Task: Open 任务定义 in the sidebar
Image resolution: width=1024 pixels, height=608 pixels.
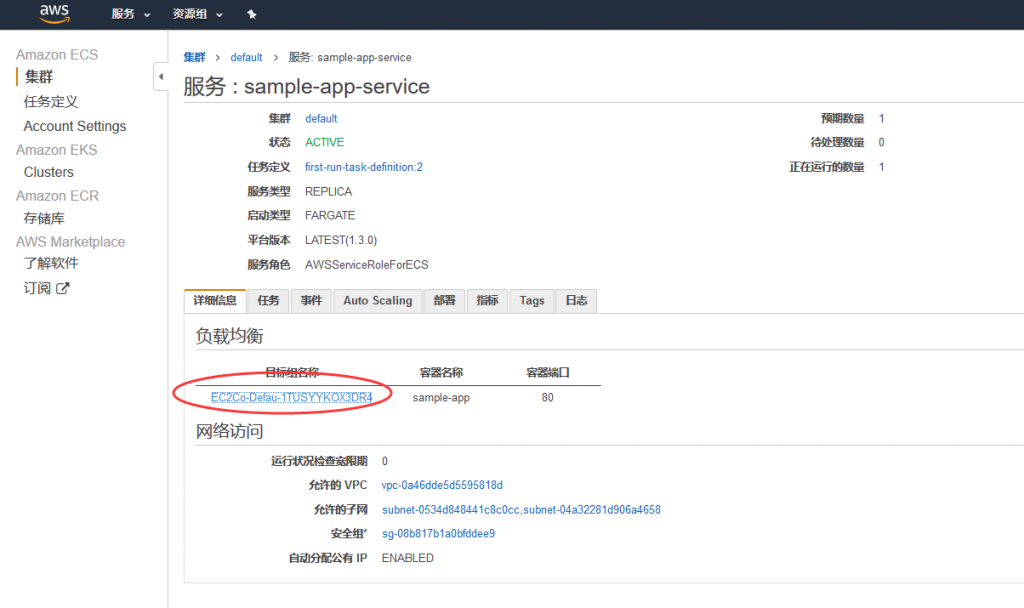Action: [51, 101]
